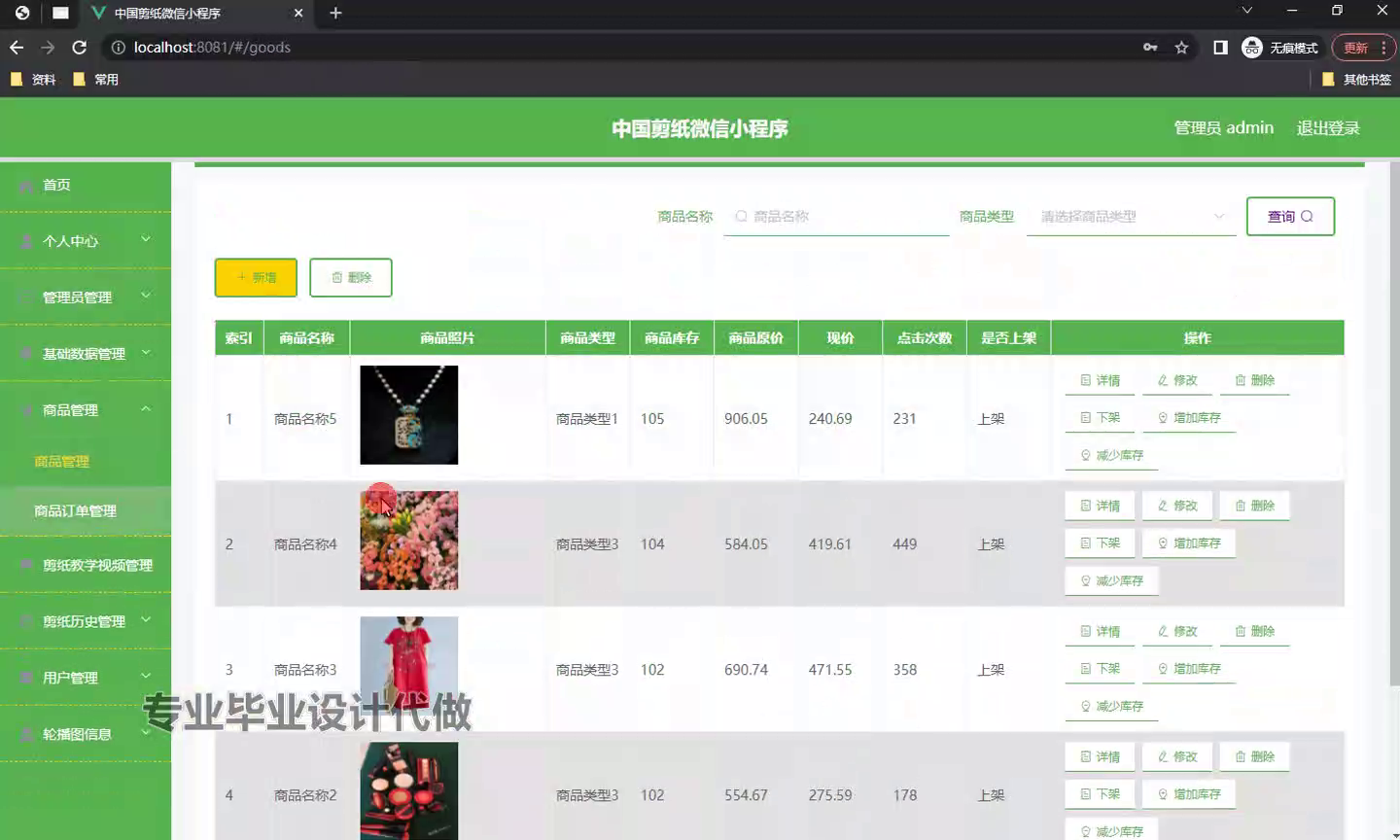View 详情 for 商品名称4
Screen dimensions: 1400x840
pos(1101,506)
